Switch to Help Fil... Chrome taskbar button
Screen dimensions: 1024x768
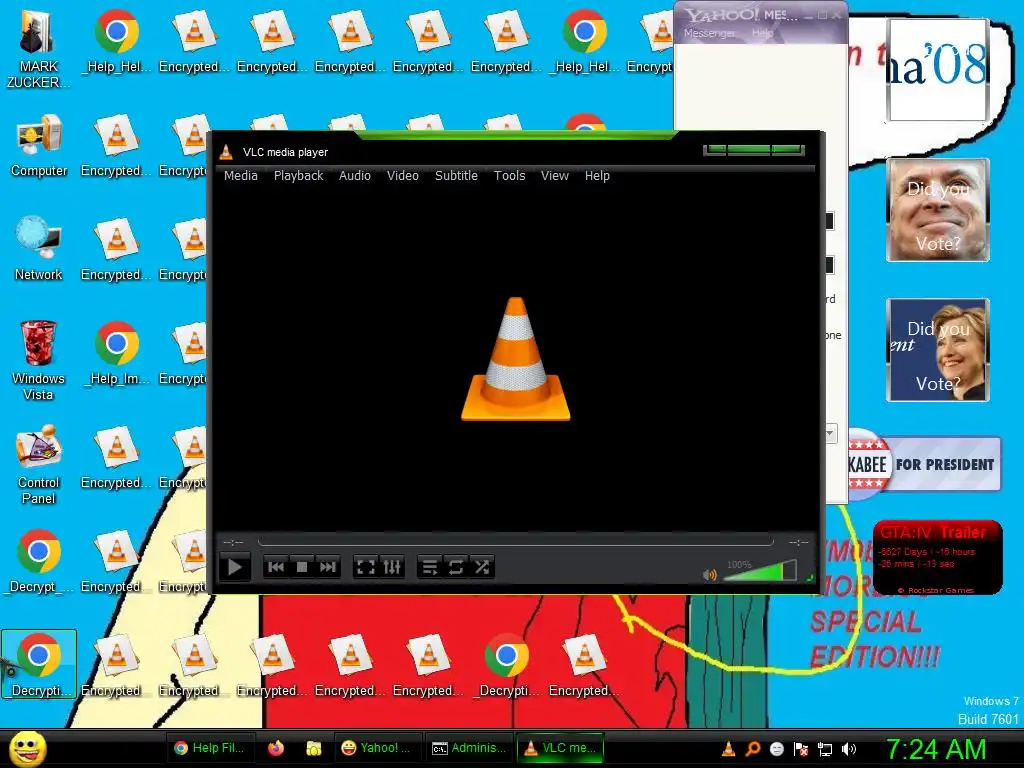210,748
